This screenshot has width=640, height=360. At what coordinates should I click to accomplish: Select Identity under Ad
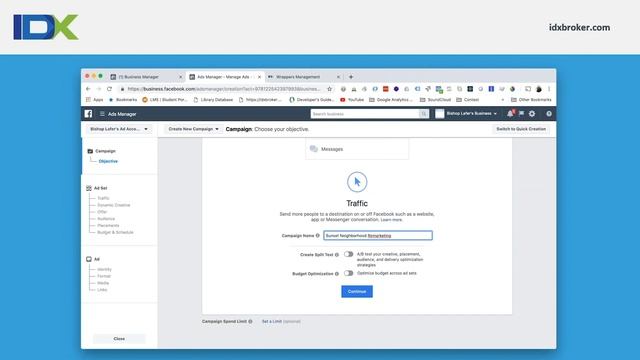(x=104, y=269)
